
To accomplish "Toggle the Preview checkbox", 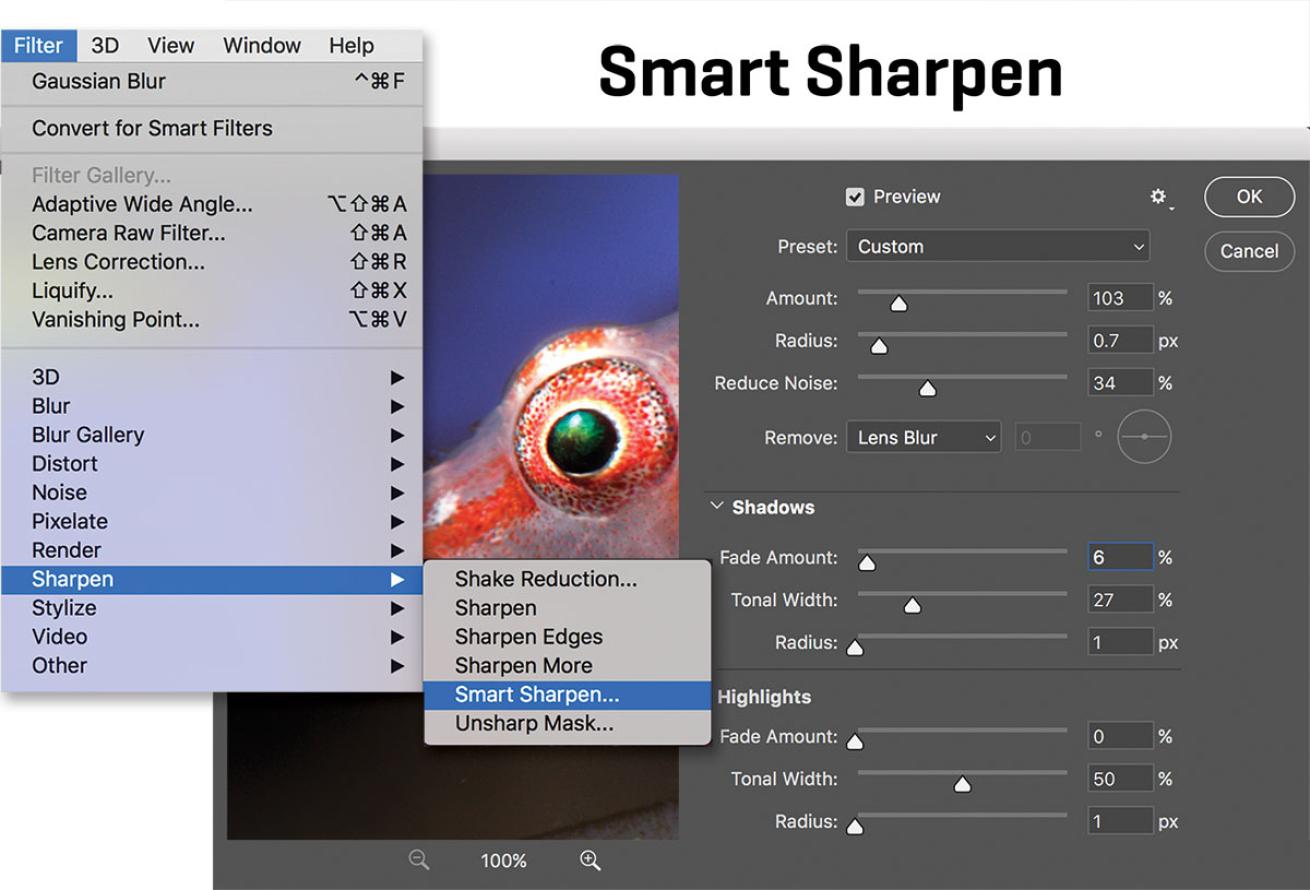I will point(855,197).
